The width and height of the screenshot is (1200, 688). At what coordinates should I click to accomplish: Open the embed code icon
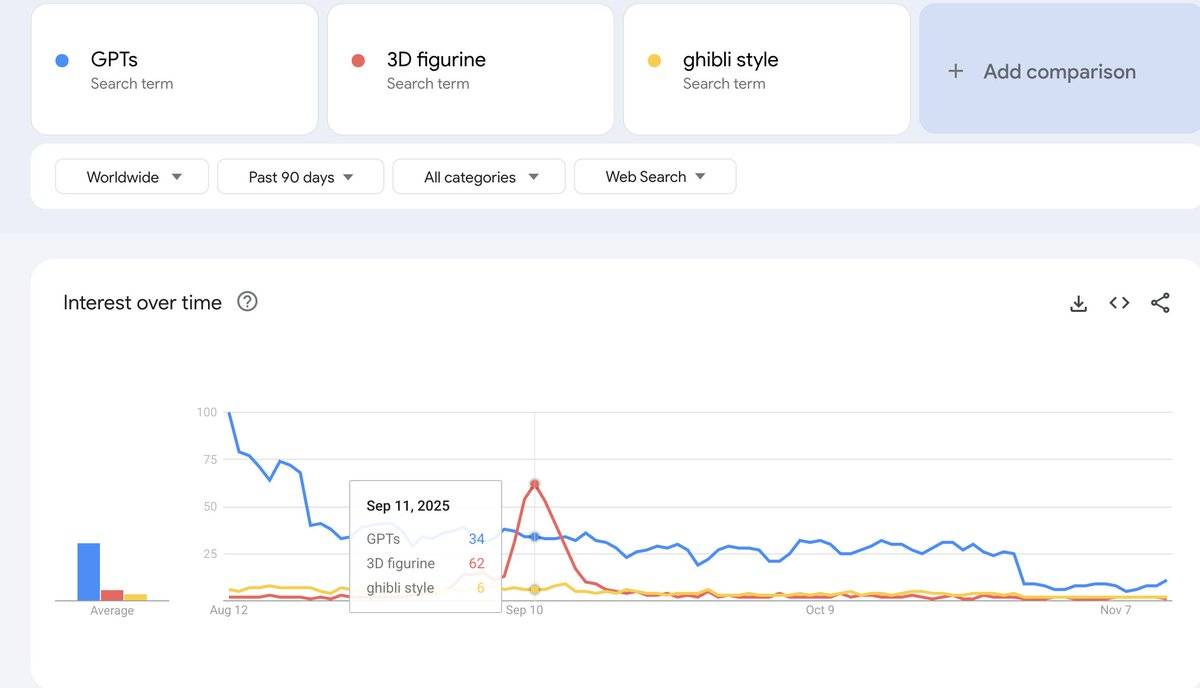(1119, 303)
